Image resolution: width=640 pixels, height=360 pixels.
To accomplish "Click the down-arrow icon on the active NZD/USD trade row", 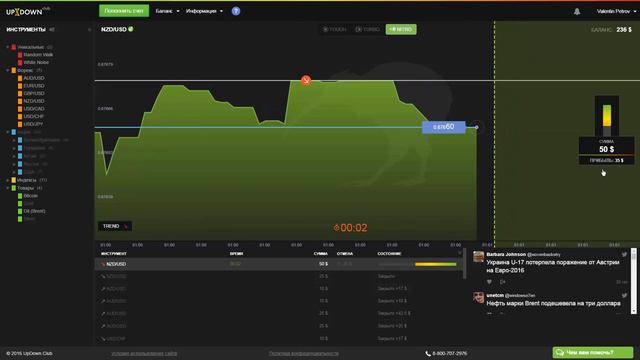I will pyautogui.click(x=103, y=264).
